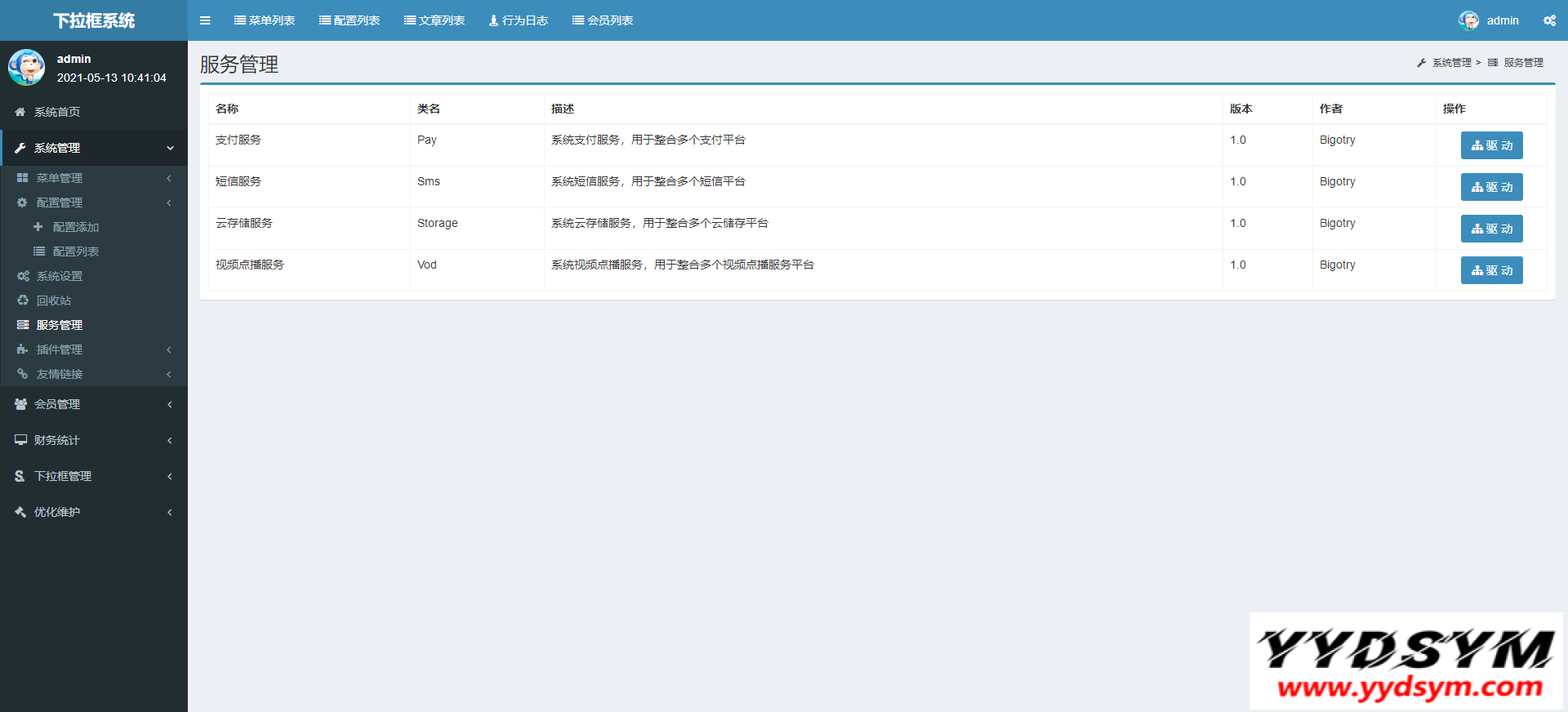The height and width of the screenshot is (712, 1568).
Task: Click the 系统管理 breadcrumb link
Action: click(1451, 63)
